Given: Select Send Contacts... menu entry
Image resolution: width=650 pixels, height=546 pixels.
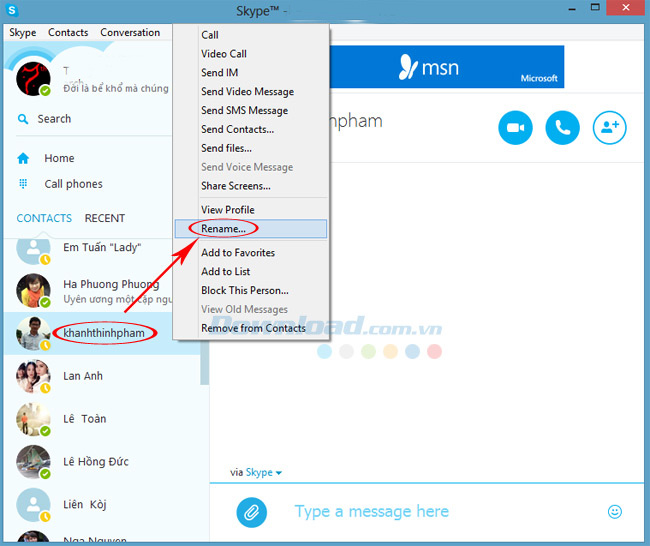Looking at the screenshot, I should [x=251, y=129].
